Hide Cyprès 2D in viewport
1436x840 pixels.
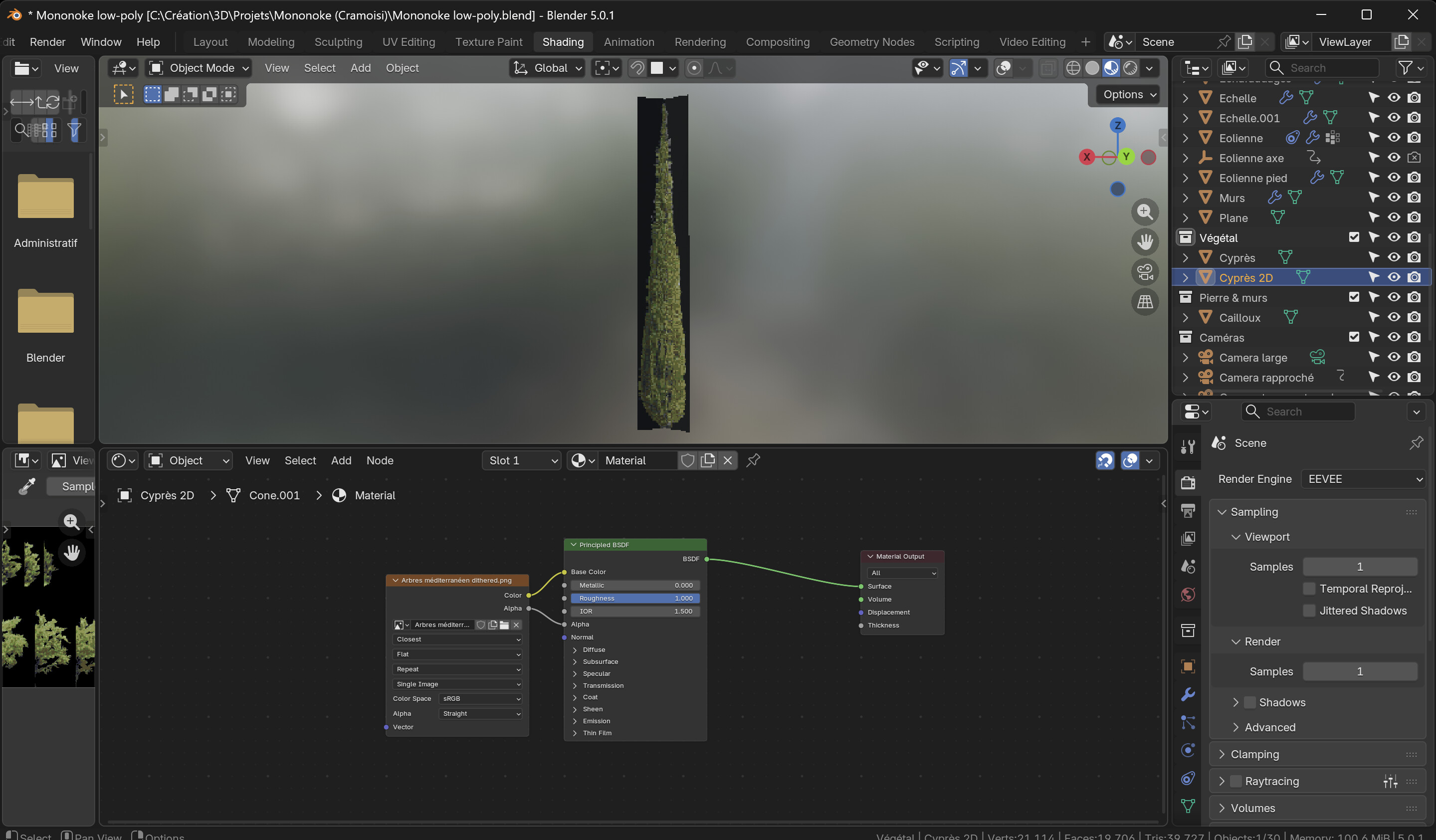pos(1394,277)
